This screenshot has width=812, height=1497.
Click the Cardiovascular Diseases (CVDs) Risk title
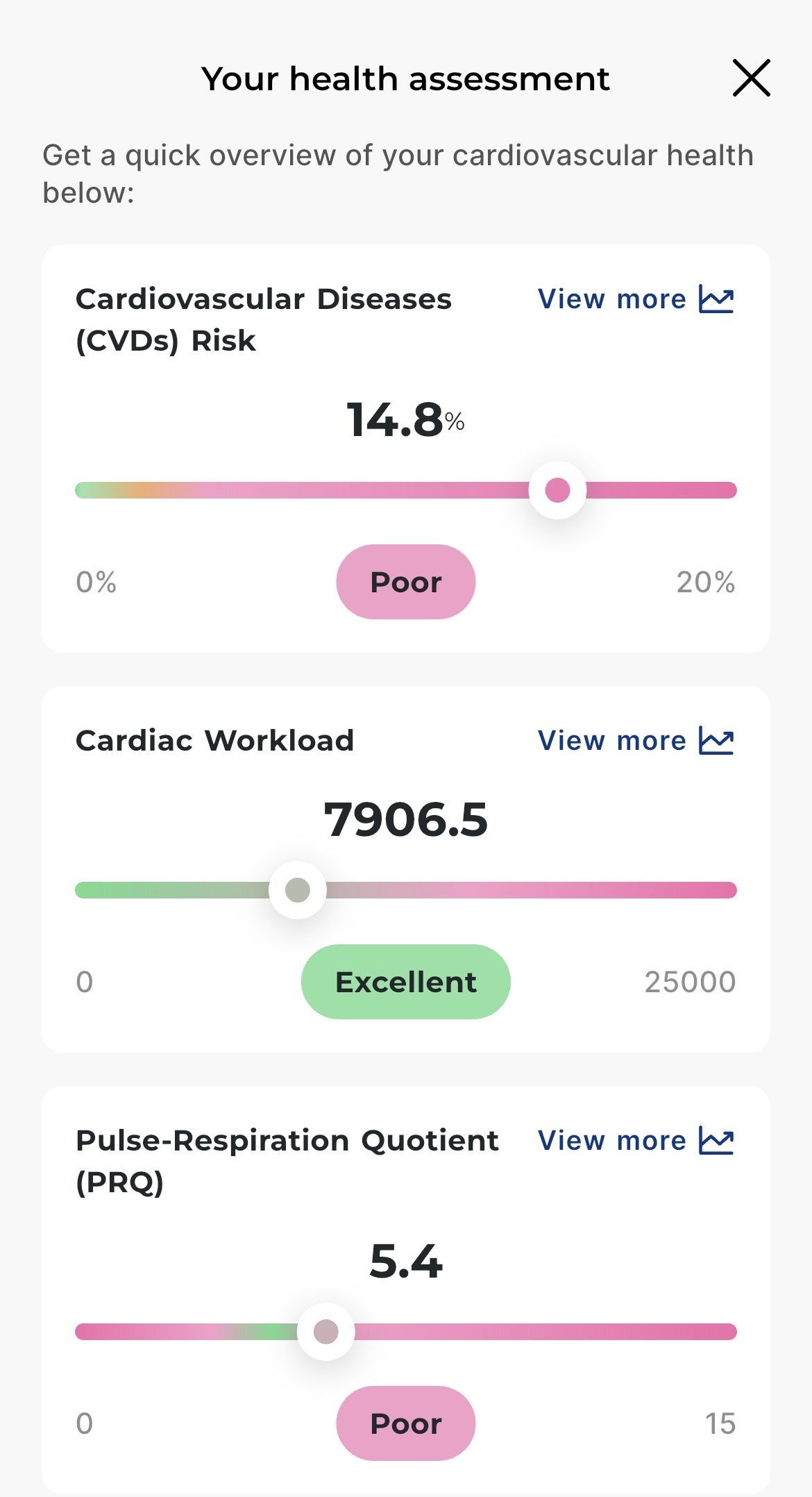pyautogui.click(x=263, y=319)
